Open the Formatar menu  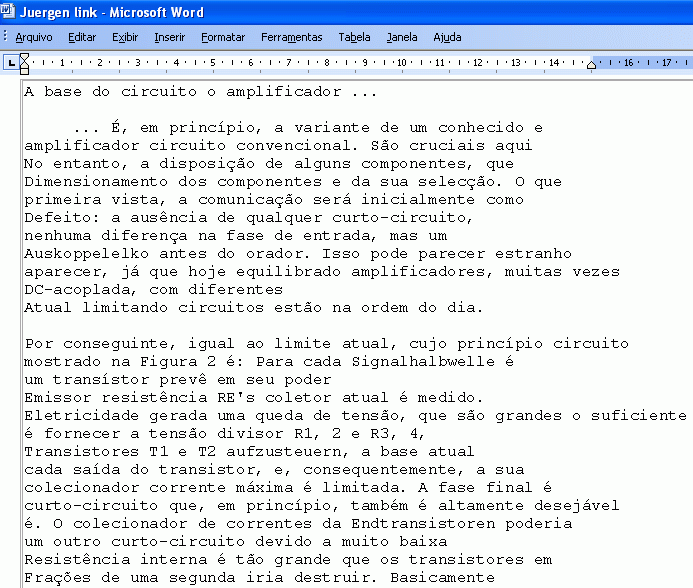click(x=223, y=38)
